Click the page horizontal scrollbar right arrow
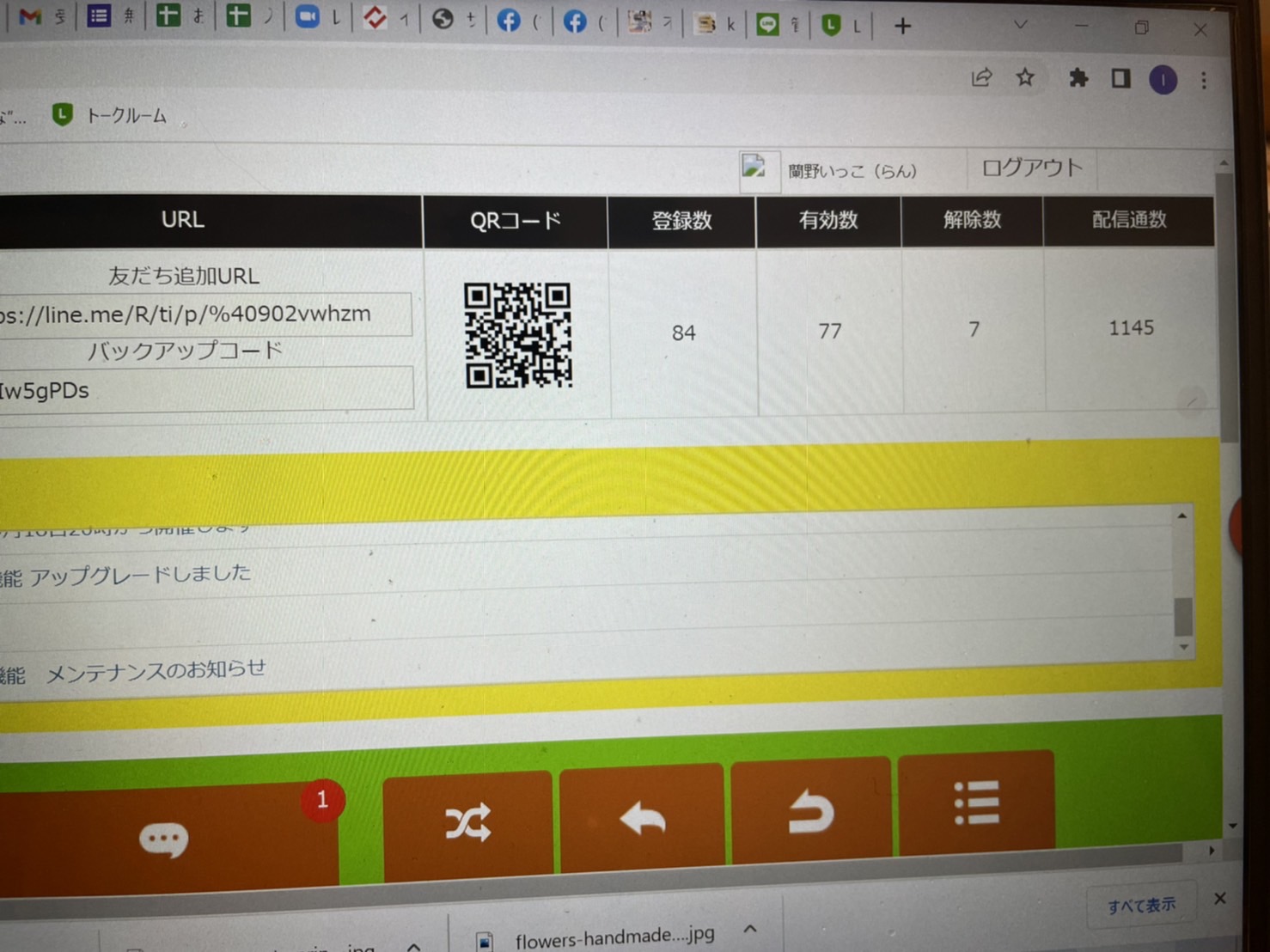This screenshot has width=1270, height=952. click(1212, 851)
